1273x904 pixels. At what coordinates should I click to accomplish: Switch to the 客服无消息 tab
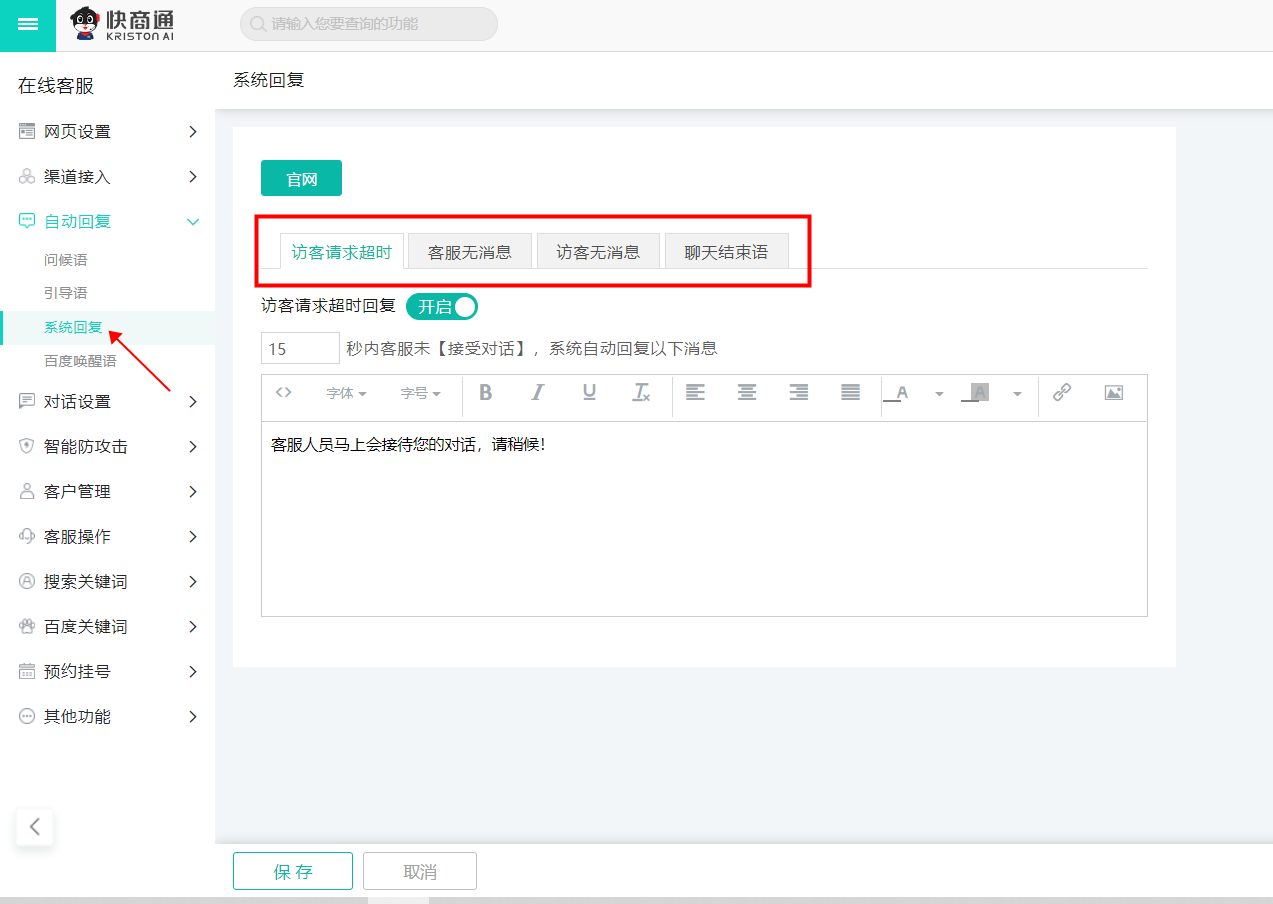pos(470,252)
